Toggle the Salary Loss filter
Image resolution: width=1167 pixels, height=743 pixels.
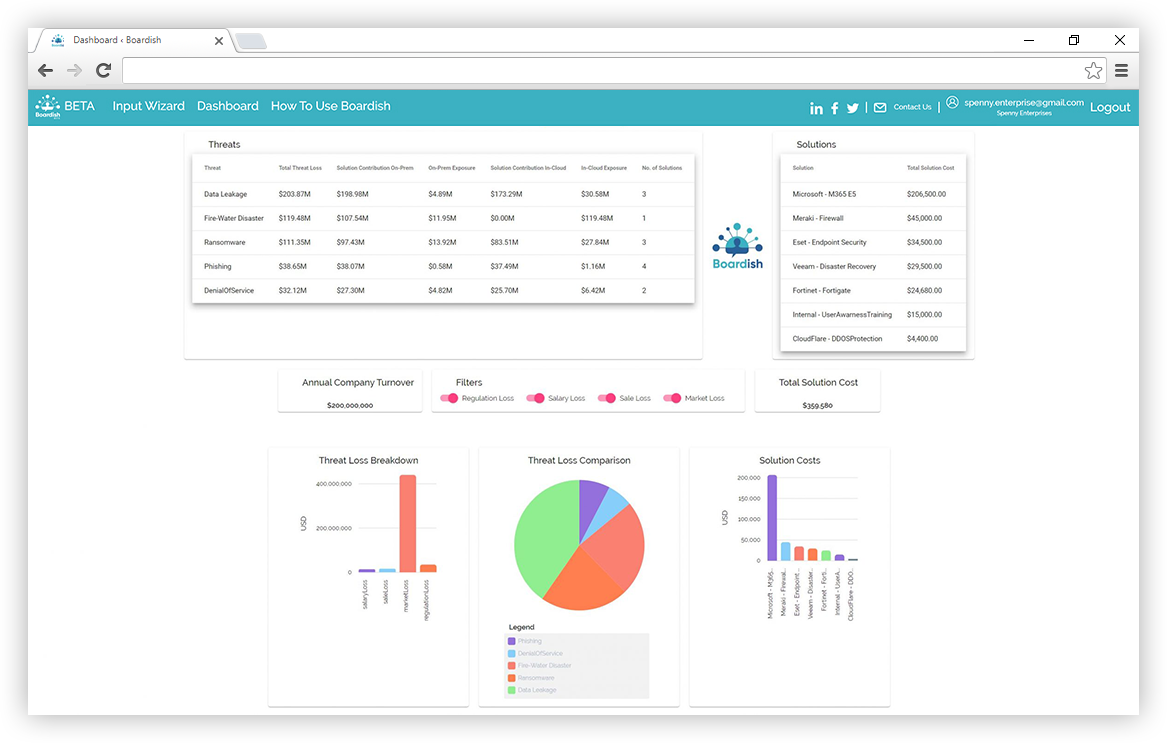tap(535, 398)
